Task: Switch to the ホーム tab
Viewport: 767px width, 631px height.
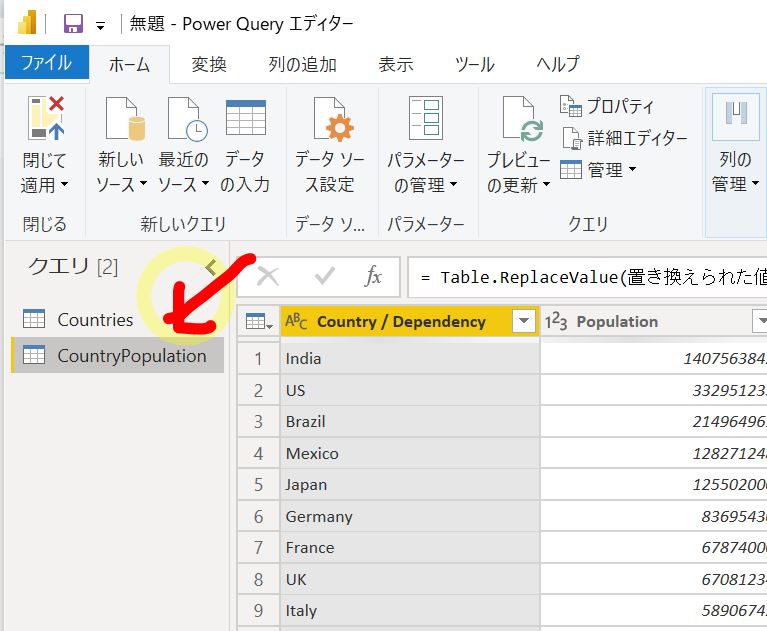Action: tap(129, 64)
